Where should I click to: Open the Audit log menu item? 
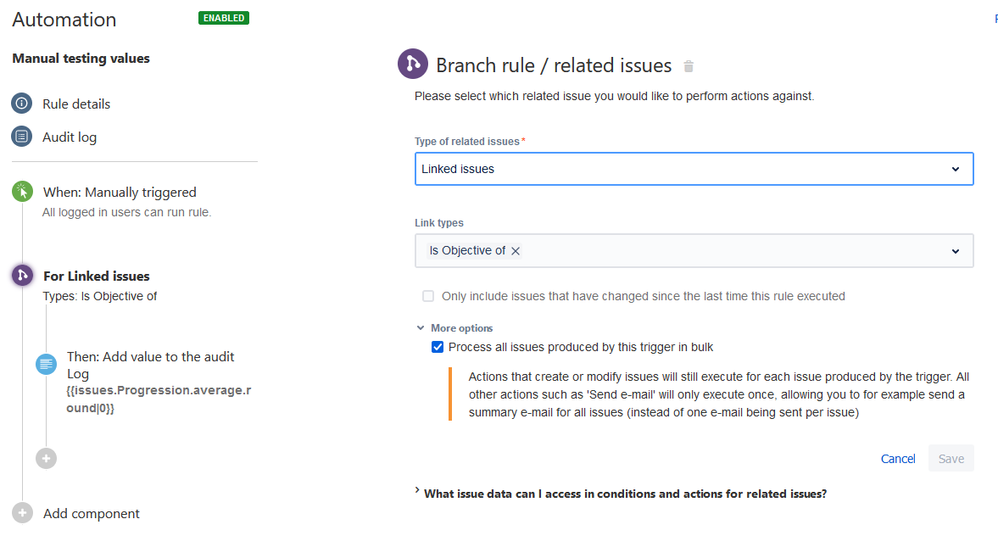69,137
